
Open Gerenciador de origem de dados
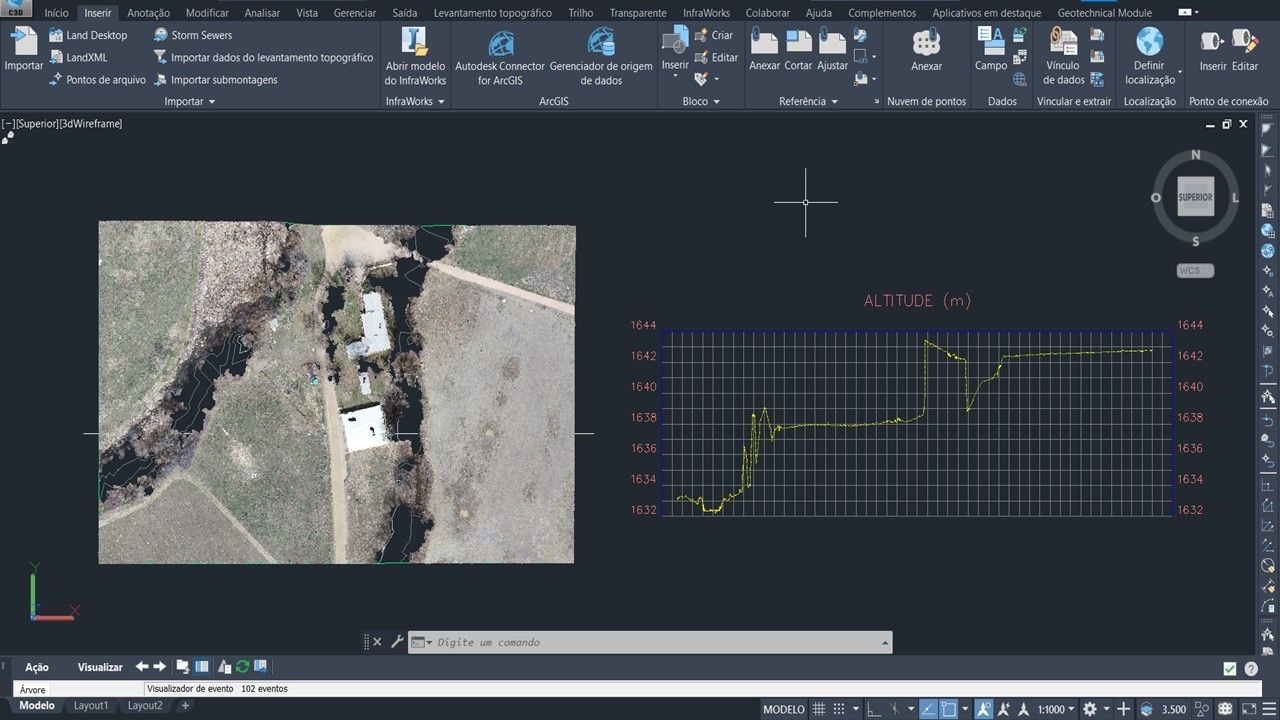click(601, 56)
